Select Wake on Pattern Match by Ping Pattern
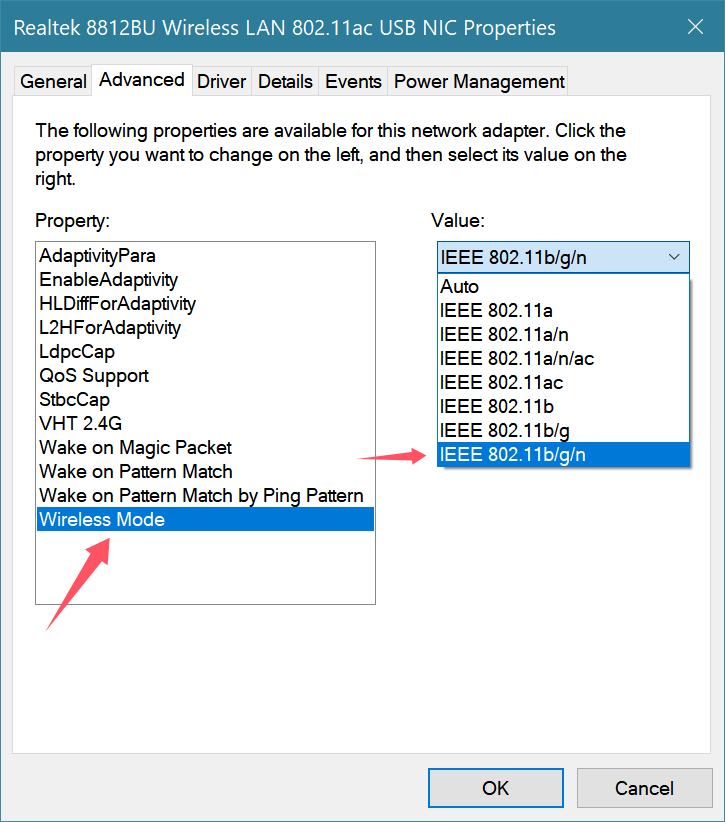The width and height of the screenshot is (725, 822). click(205, 496)
